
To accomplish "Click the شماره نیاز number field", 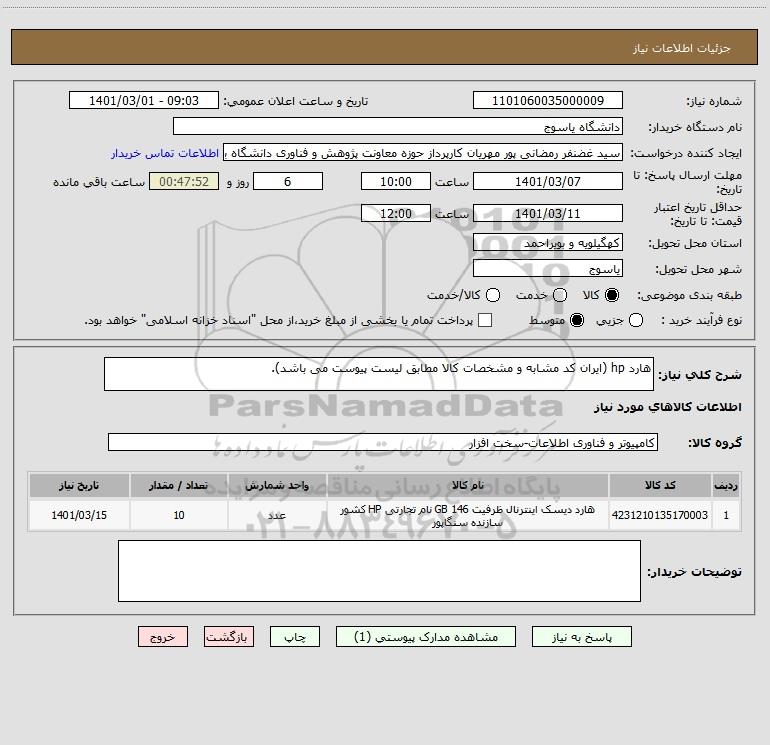I will coord(548,100).
